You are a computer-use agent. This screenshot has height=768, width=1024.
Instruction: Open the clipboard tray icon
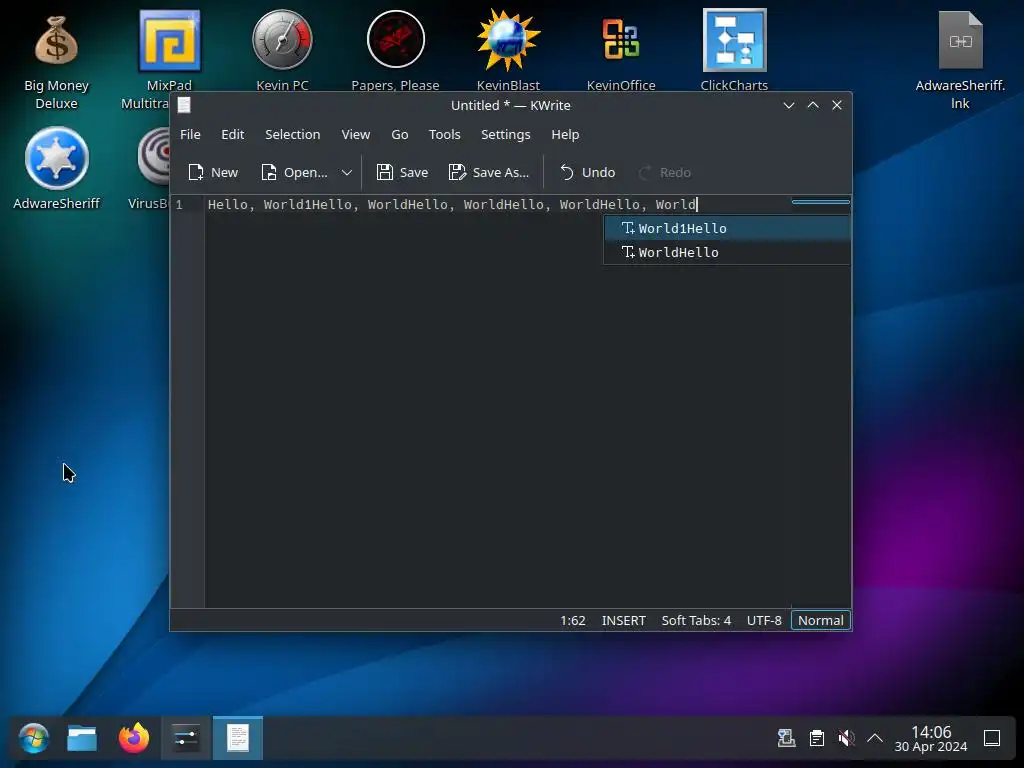[816, 739]
